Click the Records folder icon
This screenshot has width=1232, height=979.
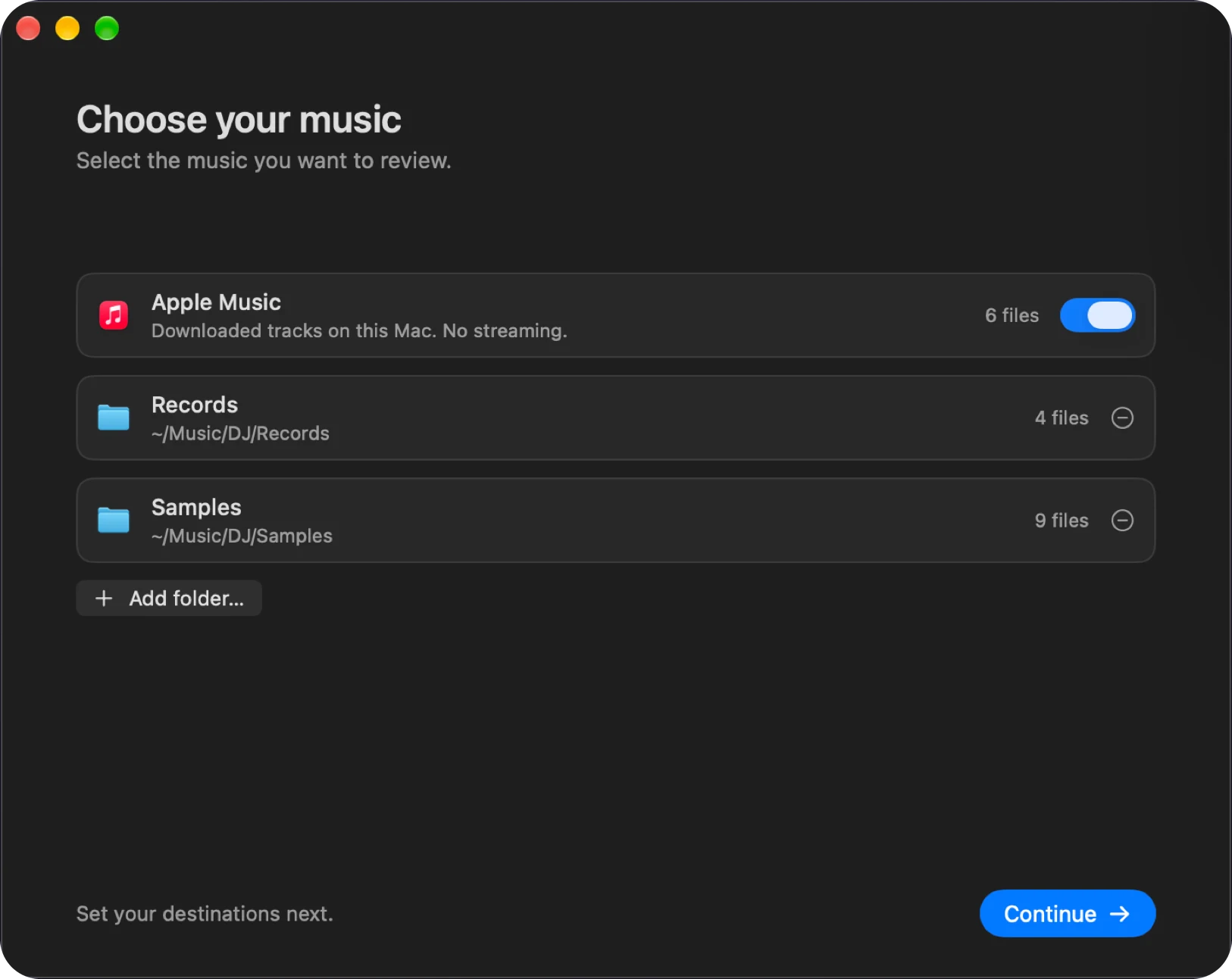click(x=114, y=418)
